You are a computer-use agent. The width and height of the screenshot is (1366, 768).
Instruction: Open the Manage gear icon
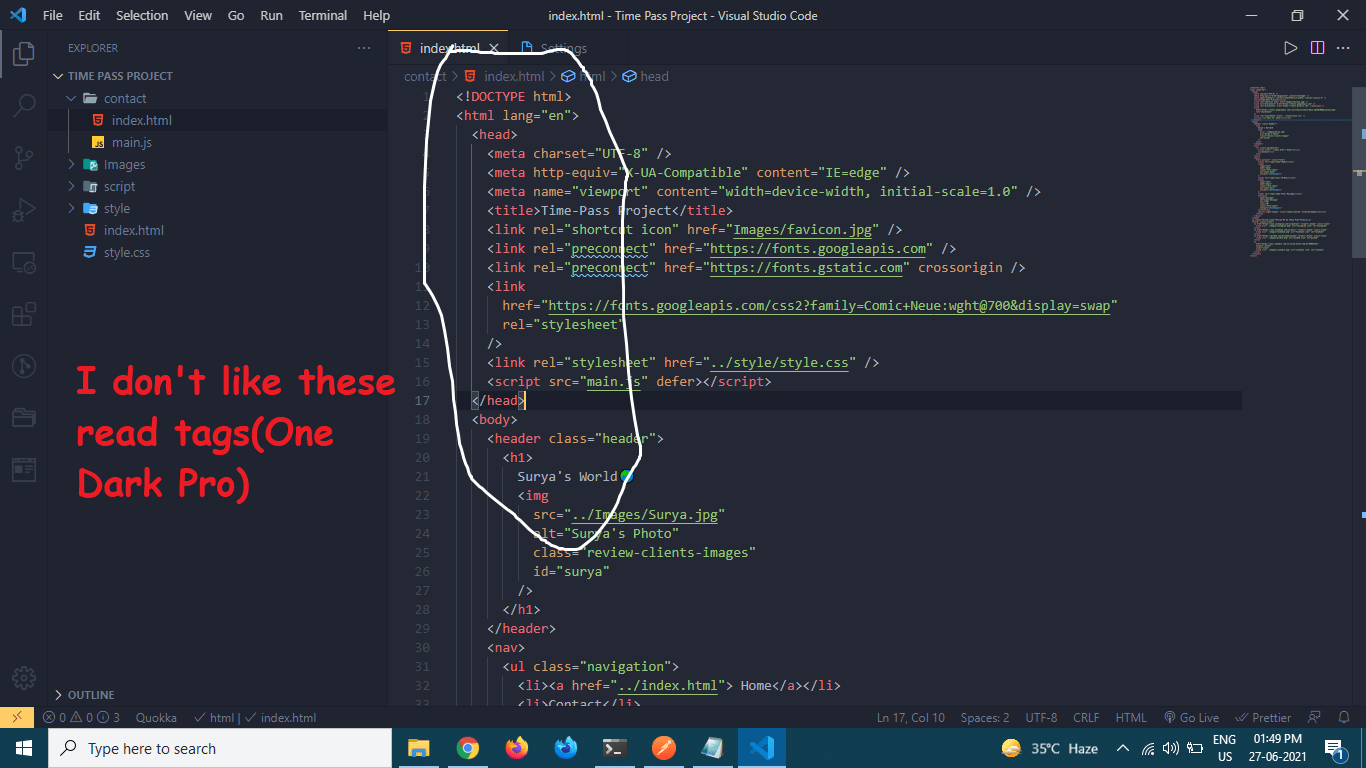click(24, 677)
